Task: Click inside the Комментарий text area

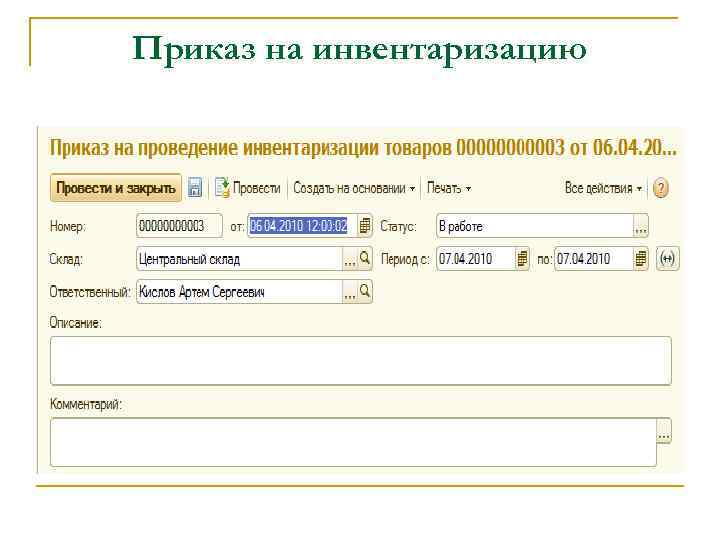Action: point(353,442)
